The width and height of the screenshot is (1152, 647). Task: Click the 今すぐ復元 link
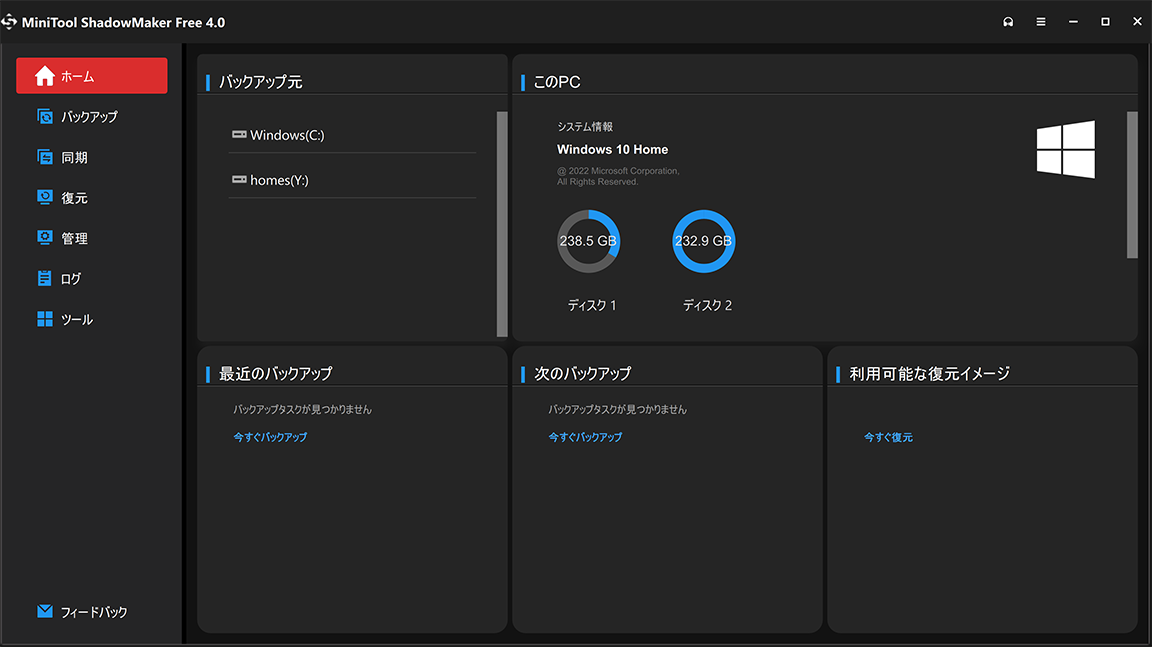[888, 438]
